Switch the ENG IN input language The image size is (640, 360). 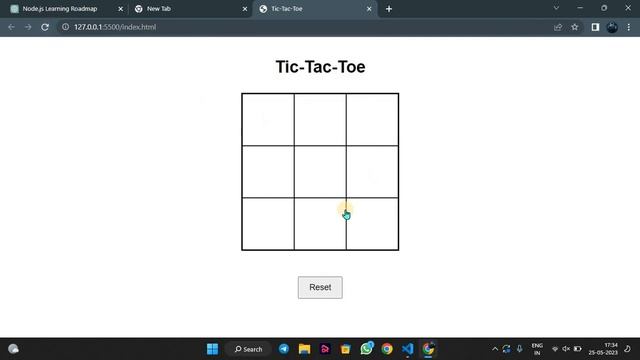(537, 349)
